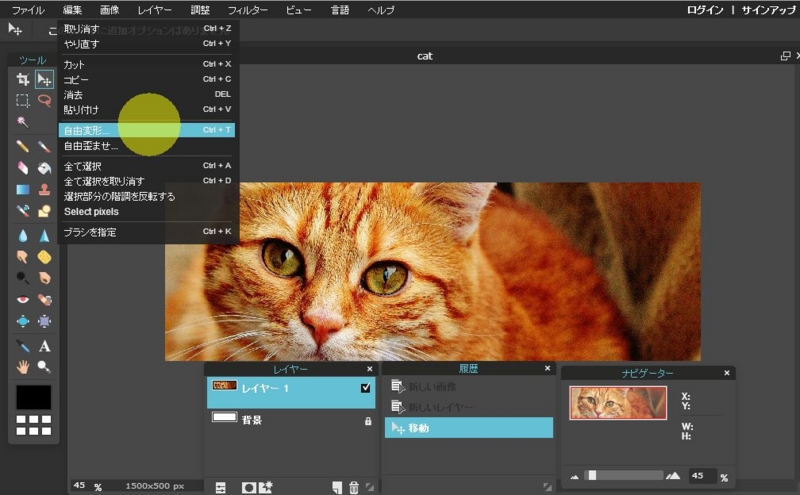
Task: Select the Hand pan tool
Action: click(22, 367)
